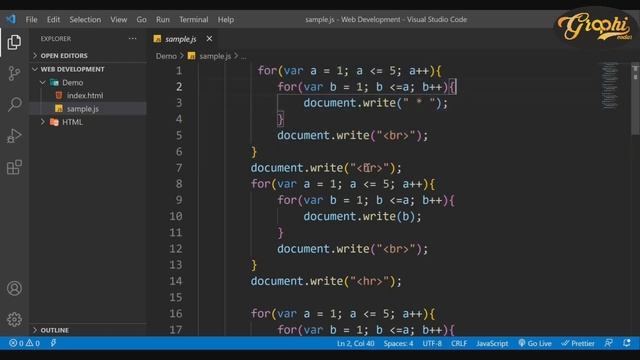Open the Edit menu

(x=53, y=20)
